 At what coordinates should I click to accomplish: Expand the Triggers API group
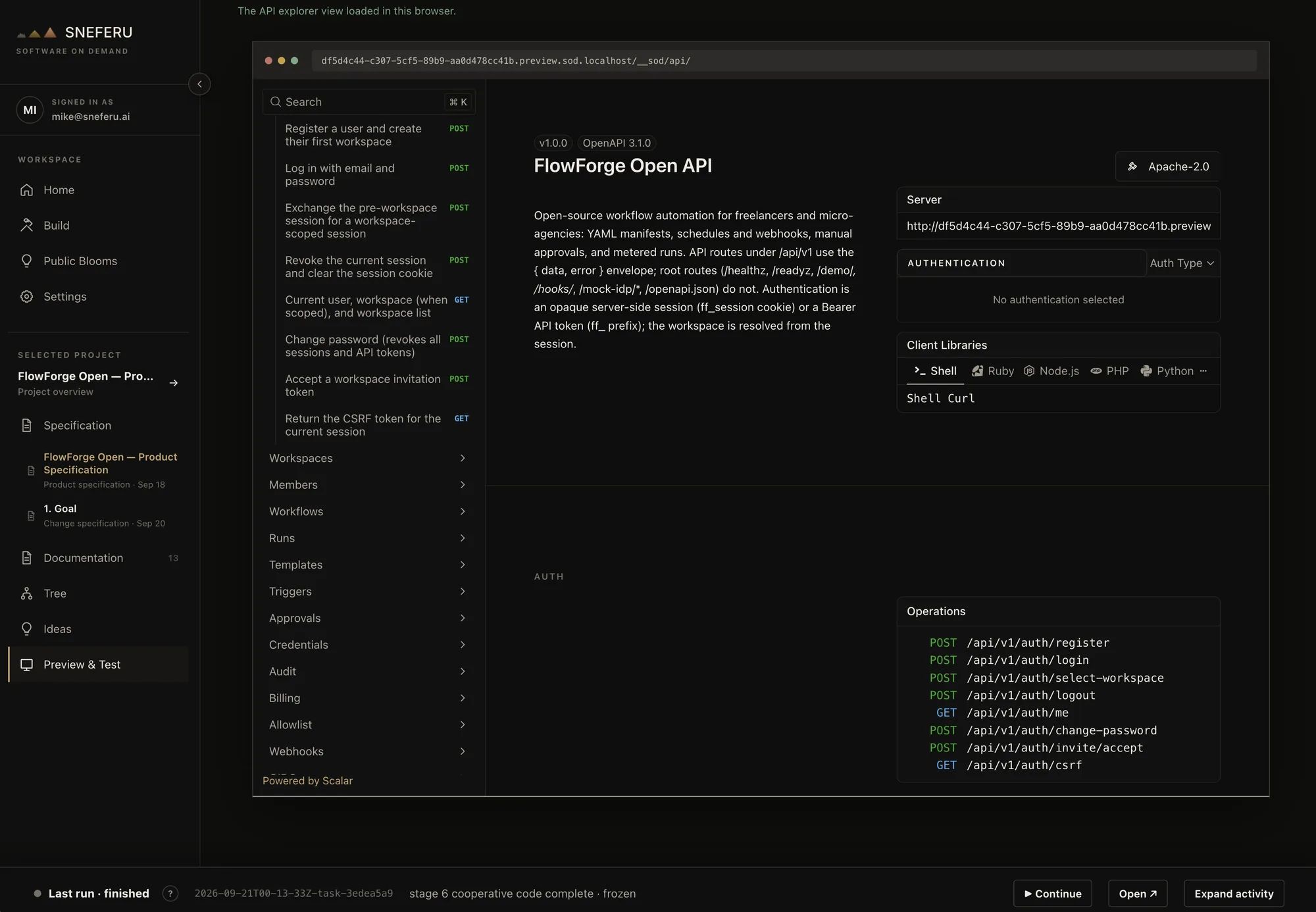(x=368, y=592)
